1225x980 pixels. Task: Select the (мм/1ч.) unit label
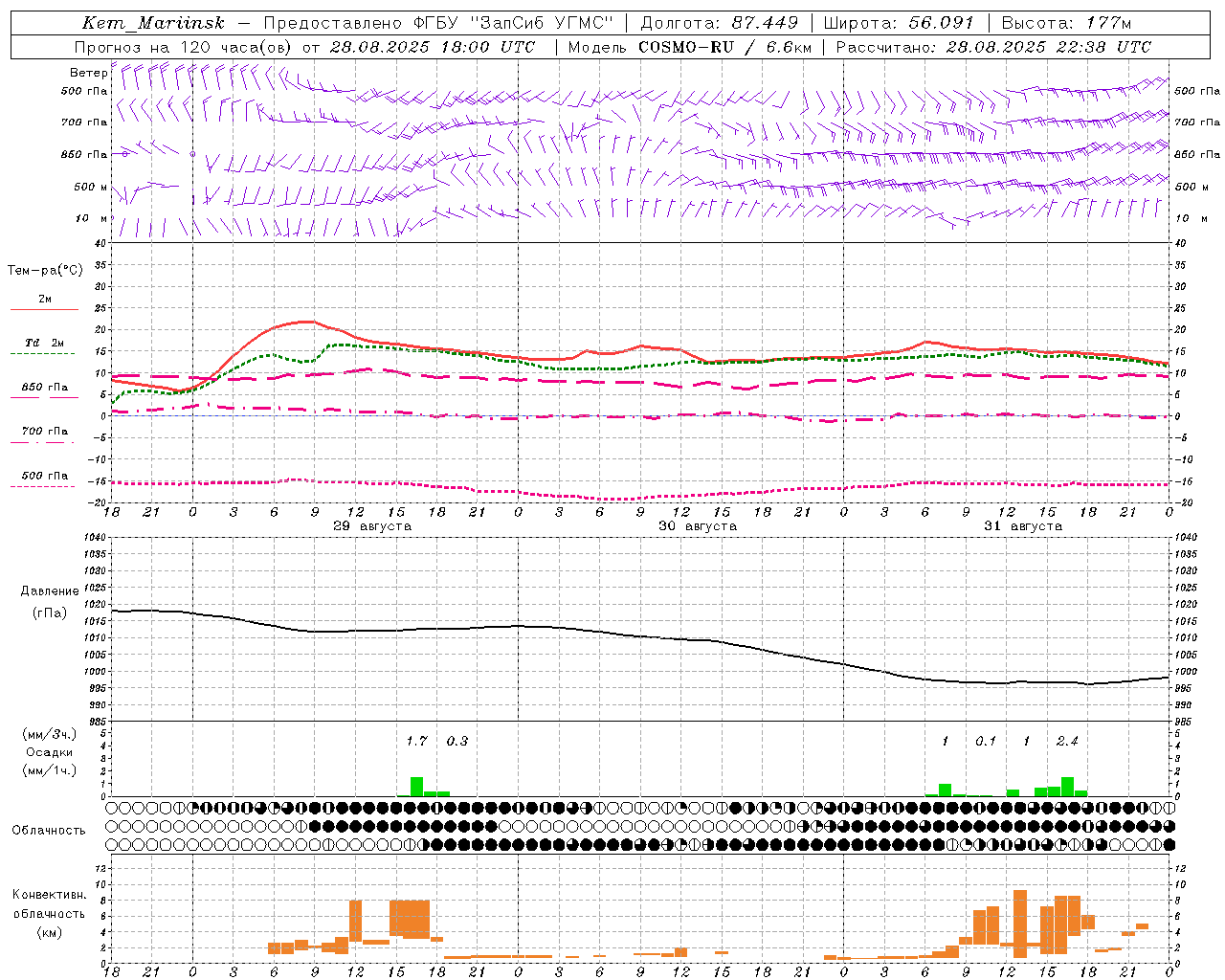coord(50,770)
